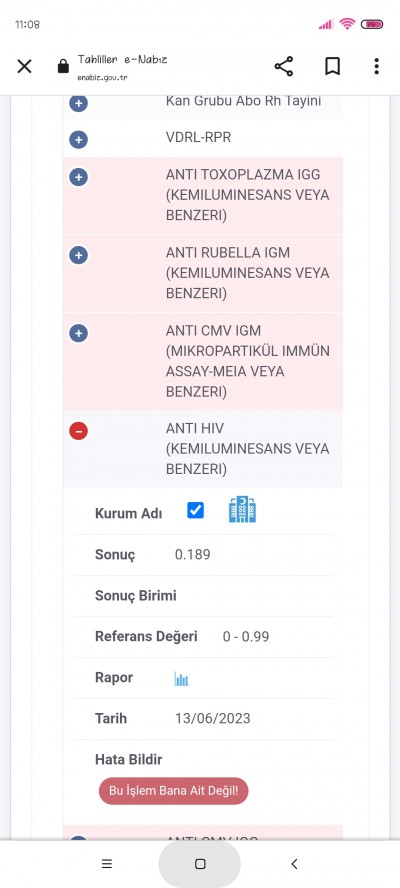This screenshot has width=400, height=888.
Task: Open recent apps via hamburger nav icon
Action: (x=107, y=864)
